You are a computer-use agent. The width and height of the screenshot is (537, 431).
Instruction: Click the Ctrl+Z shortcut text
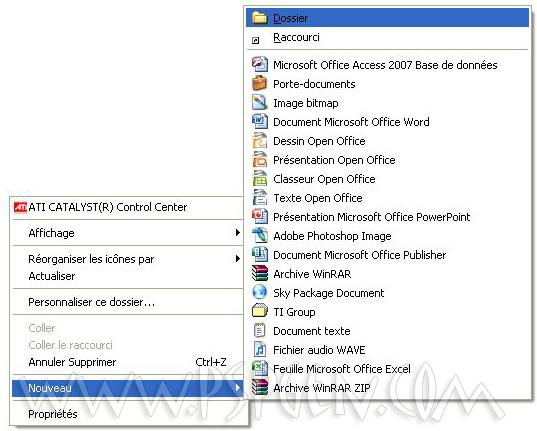tap(211, 362)
